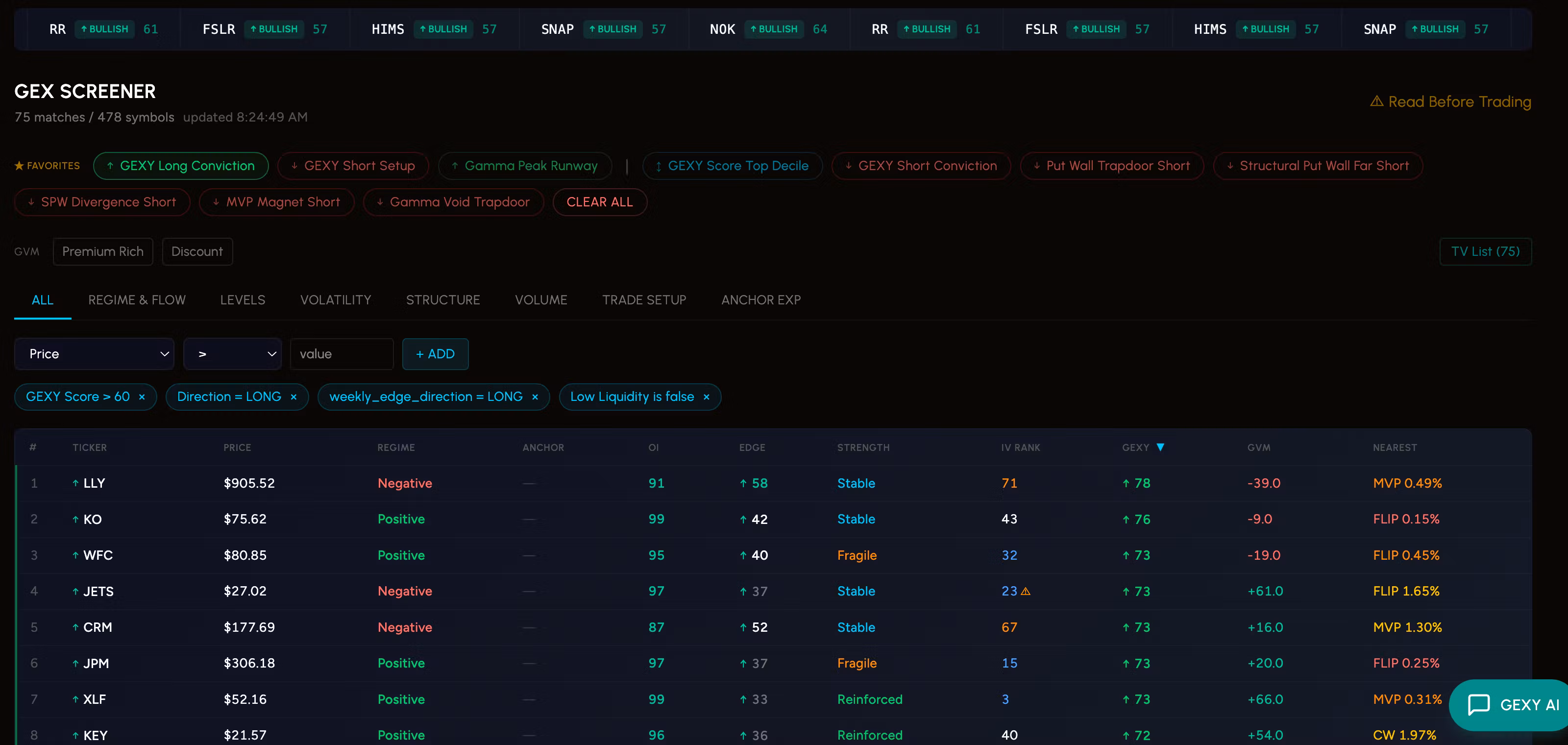Switch to the VOLATILITY tab
Screen dimensions: 1568x745
pyautogui.click(x=335, y=300)
